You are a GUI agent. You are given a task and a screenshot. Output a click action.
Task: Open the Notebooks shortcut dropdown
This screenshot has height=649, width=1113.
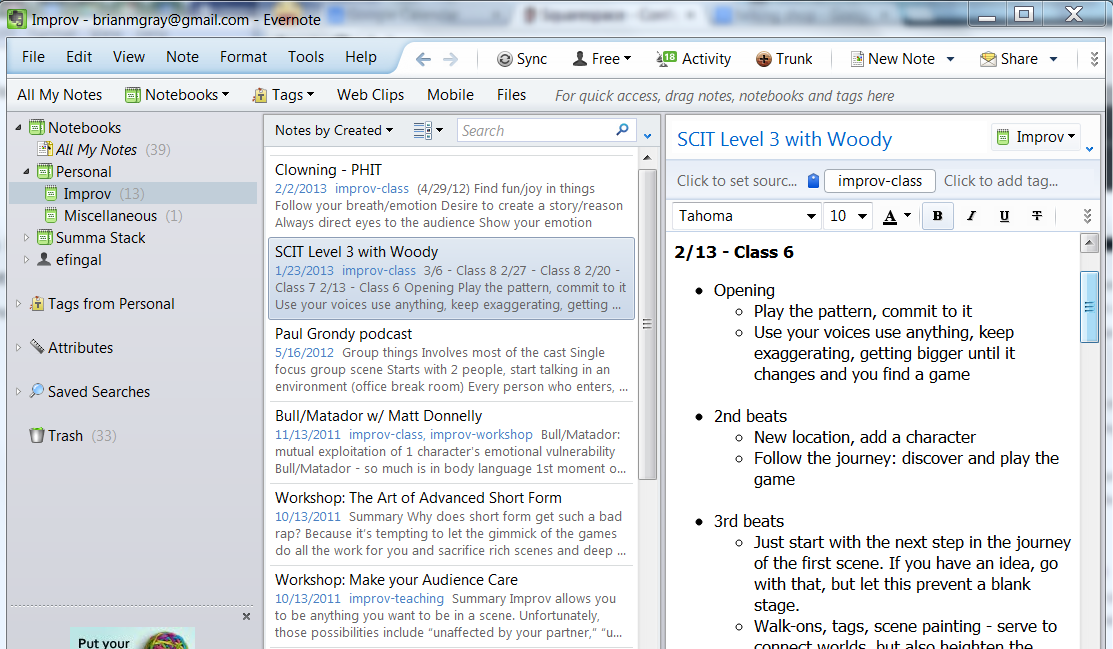coord(177,94)
